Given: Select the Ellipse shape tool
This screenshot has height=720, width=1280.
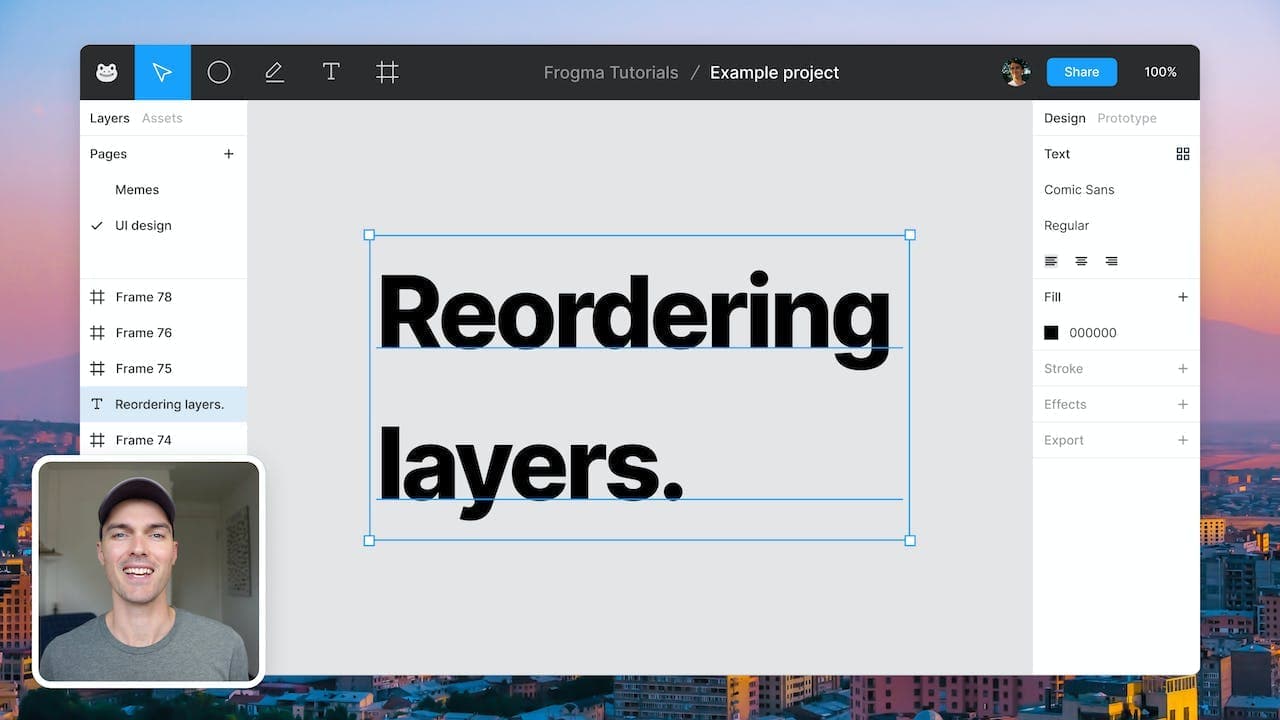Looking at the screenshot, I should (219, 72).
